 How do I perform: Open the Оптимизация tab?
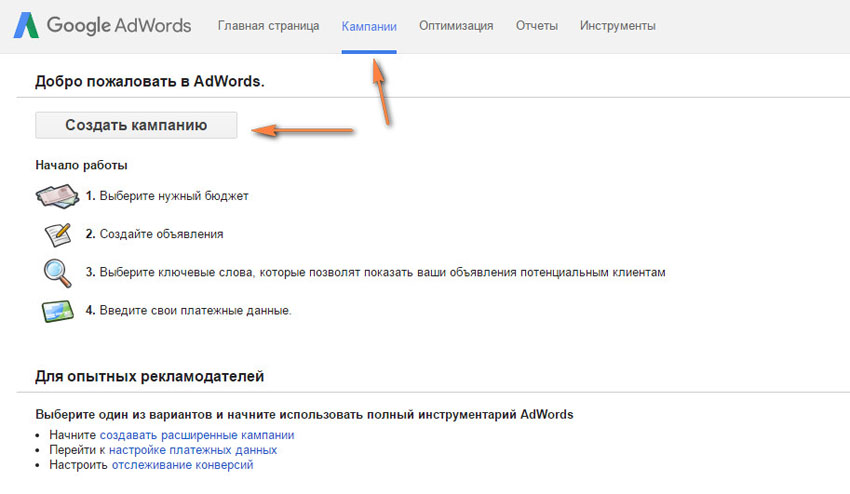point(456,26)
